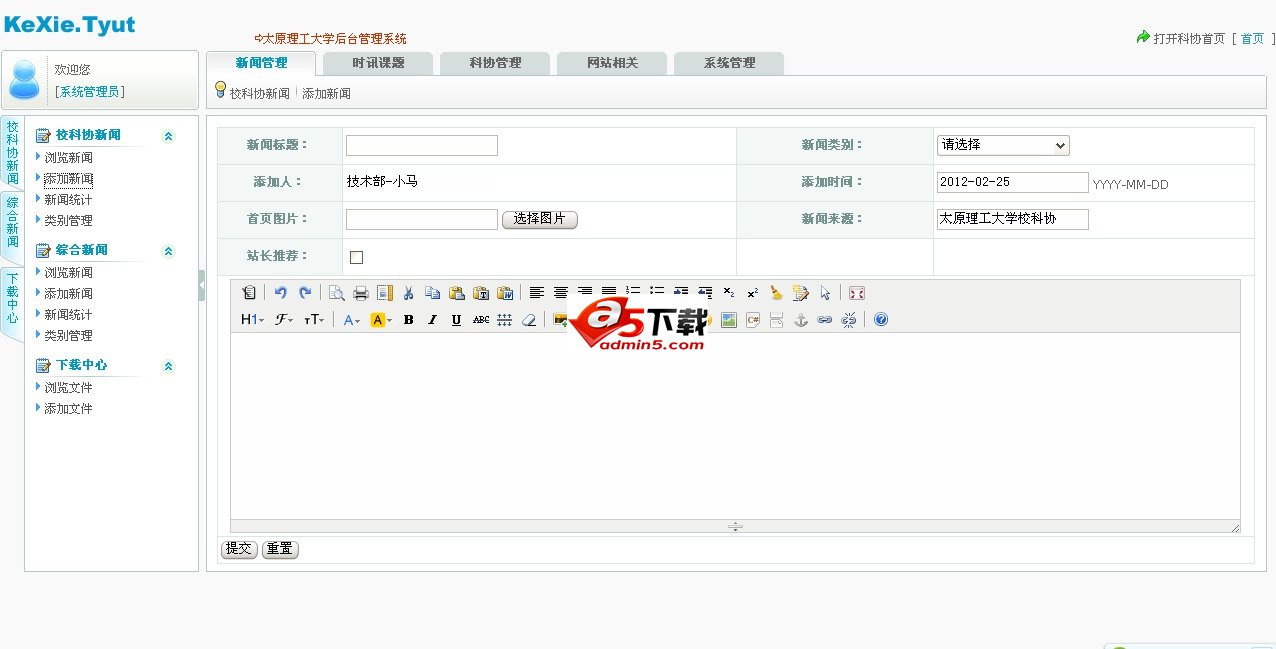Toggle italic formatting

[x=432, y=320]
